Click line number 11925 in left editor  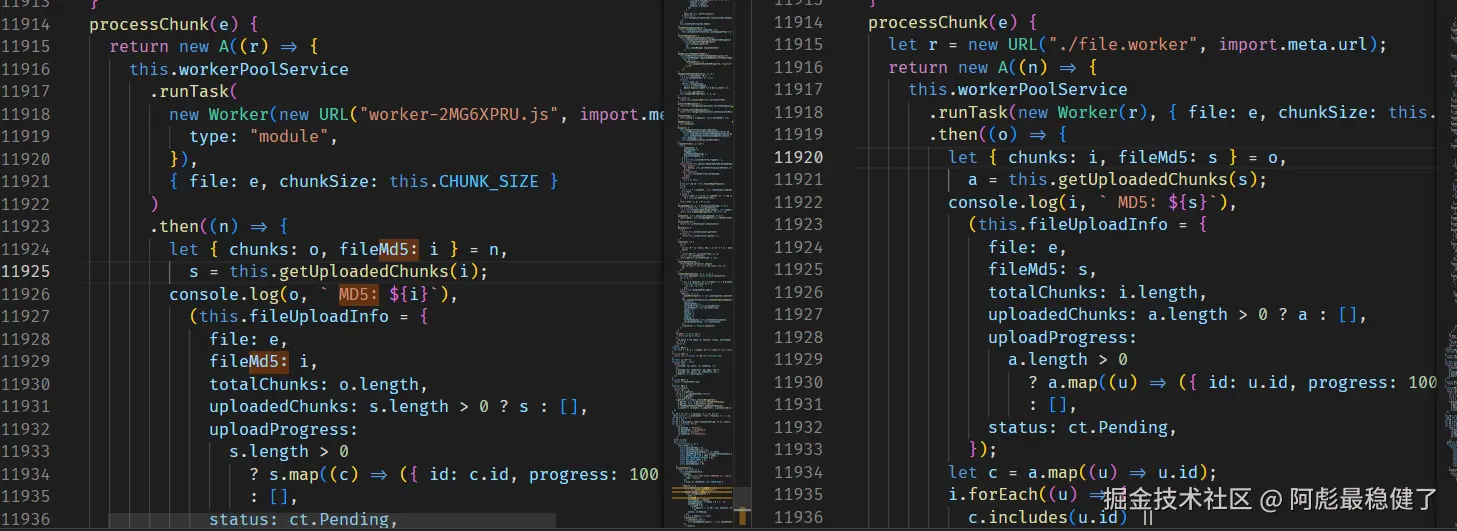[x=26, y=271]
